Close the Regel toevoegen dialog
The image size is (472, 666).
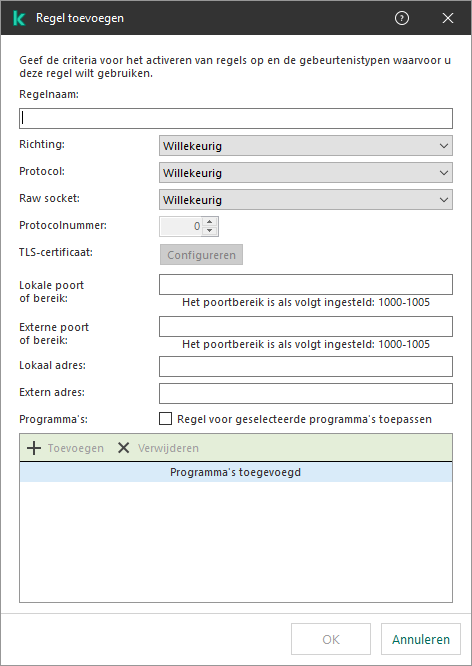(x=448, y=18)
